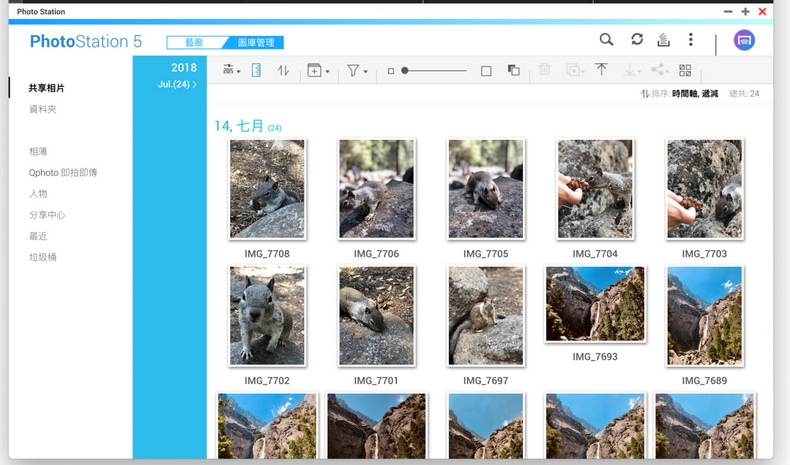Expand Jul.(24) in the 2018 timeline
The width and height of the screenshot is (790, 465).
177,84
